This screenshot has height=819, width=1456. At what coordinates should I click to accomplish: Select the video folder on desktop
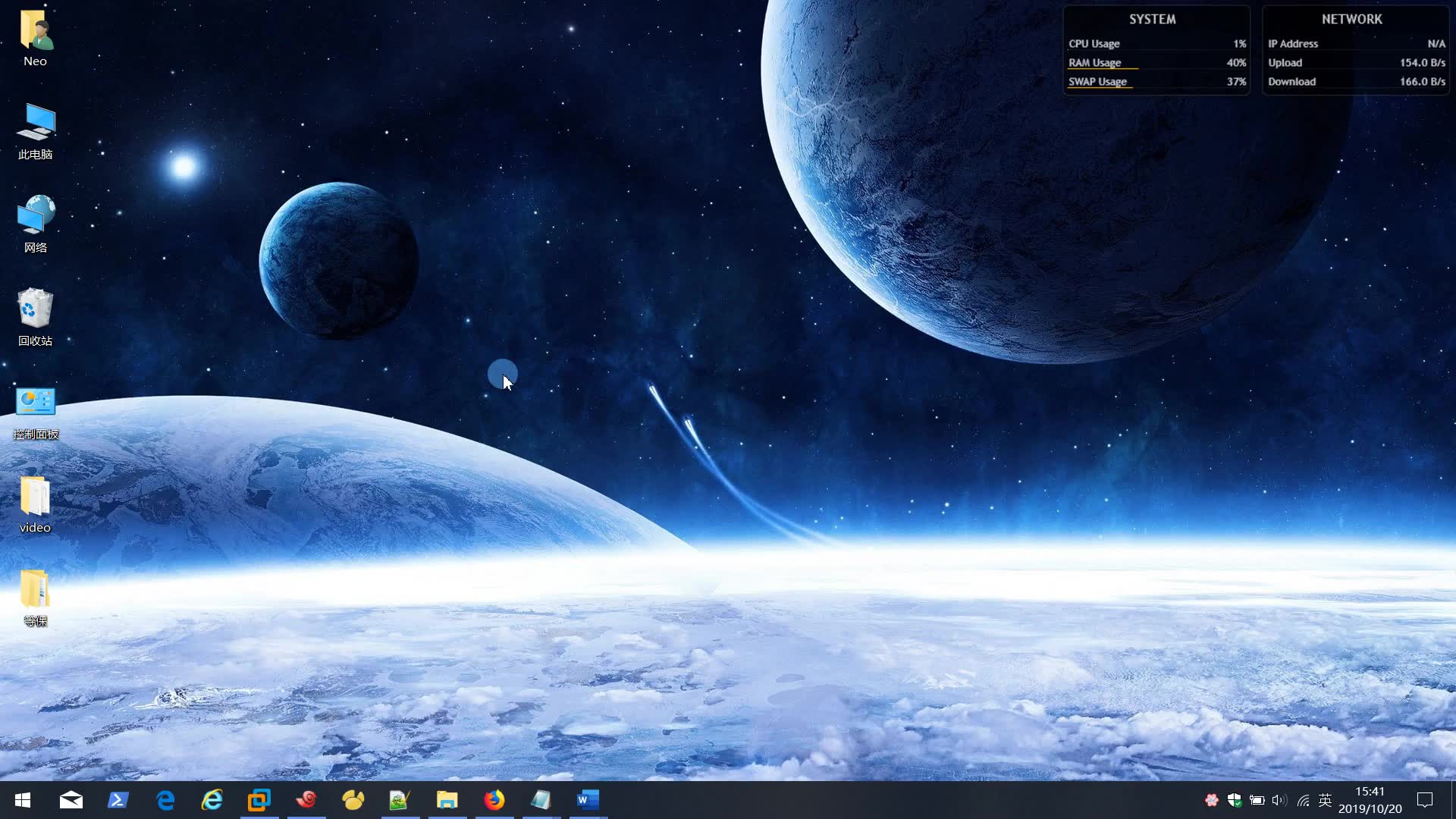tap(35, 504)
